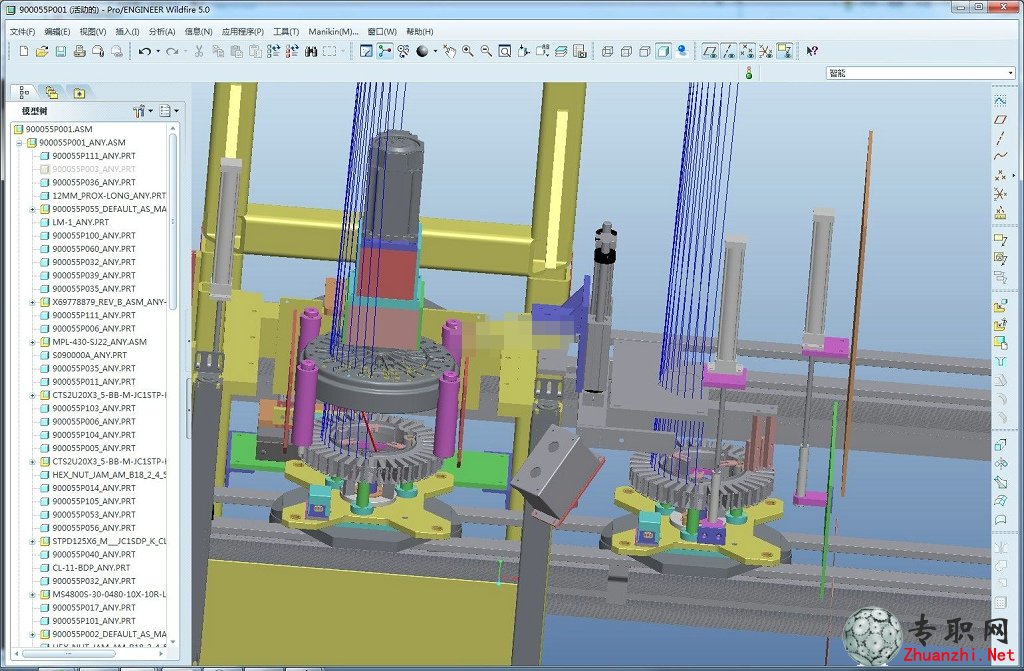Open the 视图(V) menu
The image size is (1024, 671).
point(93,31)
